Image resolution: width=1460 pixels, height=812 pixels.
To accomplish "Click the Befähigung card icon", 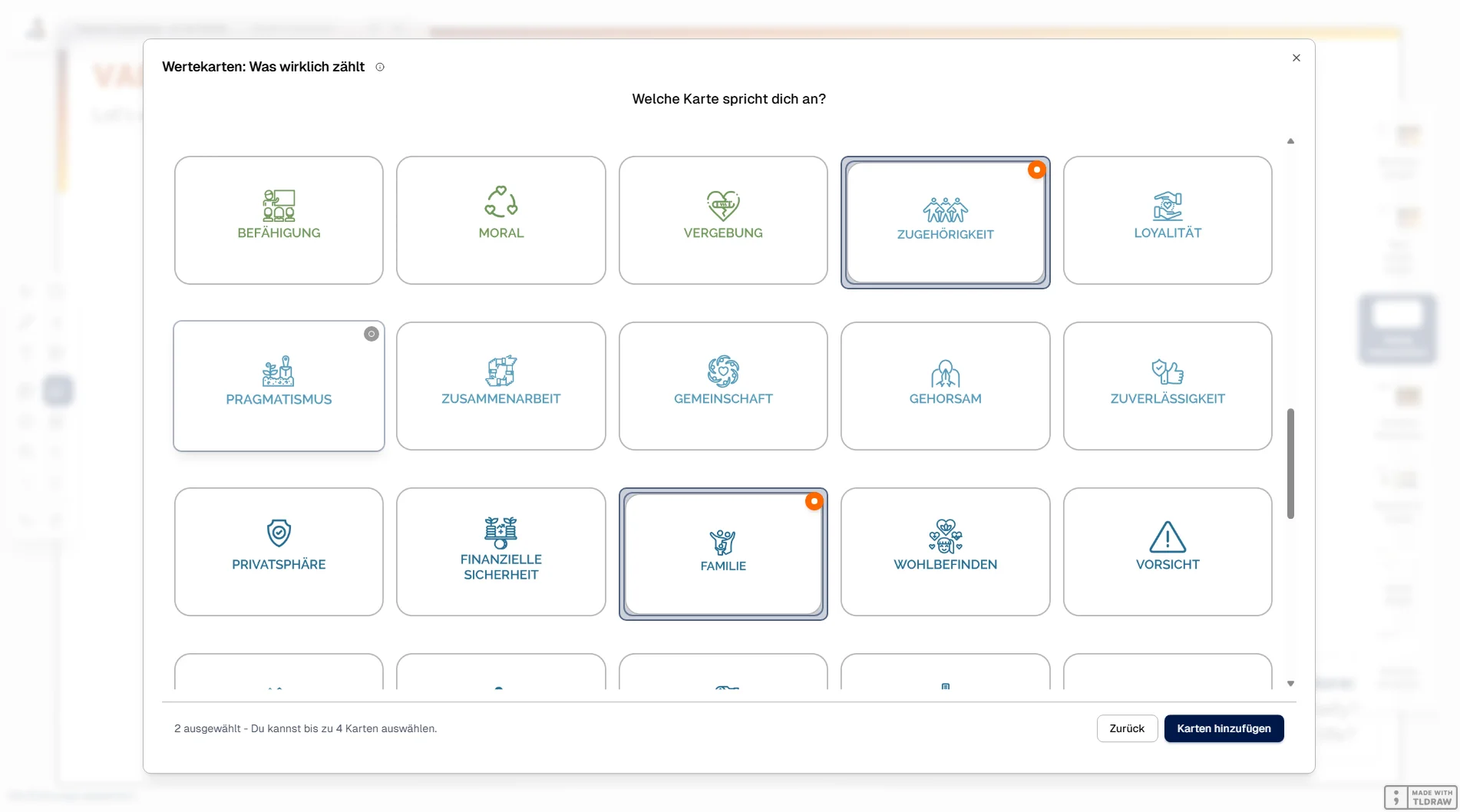I will (279, 205).
